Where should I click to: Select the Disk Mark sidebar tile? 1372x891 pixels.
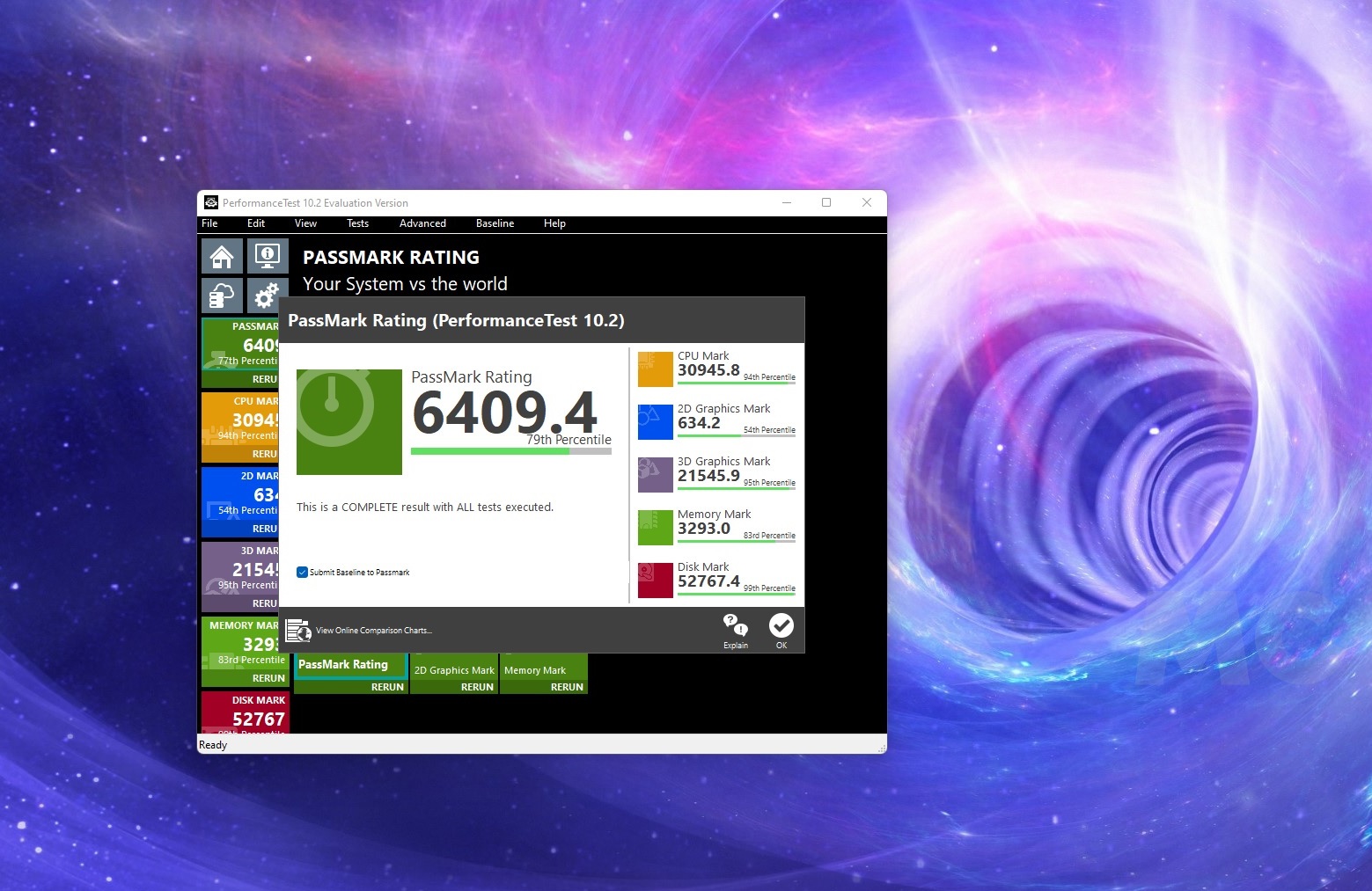(x=246, y=714)
